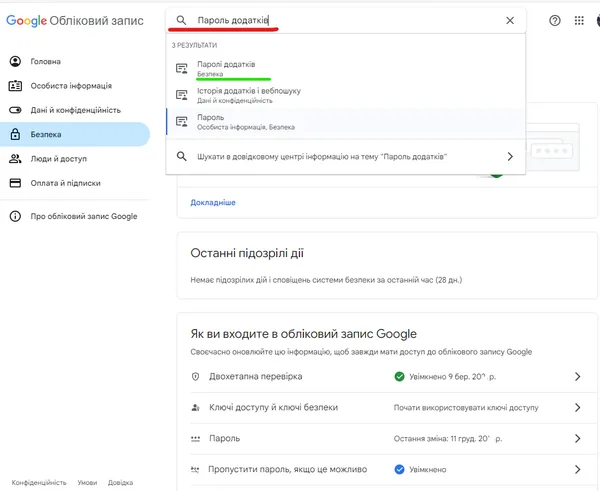Screen dimensions: 600x491
Task: Select the Паролі додатків search result
Action: pos(346,69)
